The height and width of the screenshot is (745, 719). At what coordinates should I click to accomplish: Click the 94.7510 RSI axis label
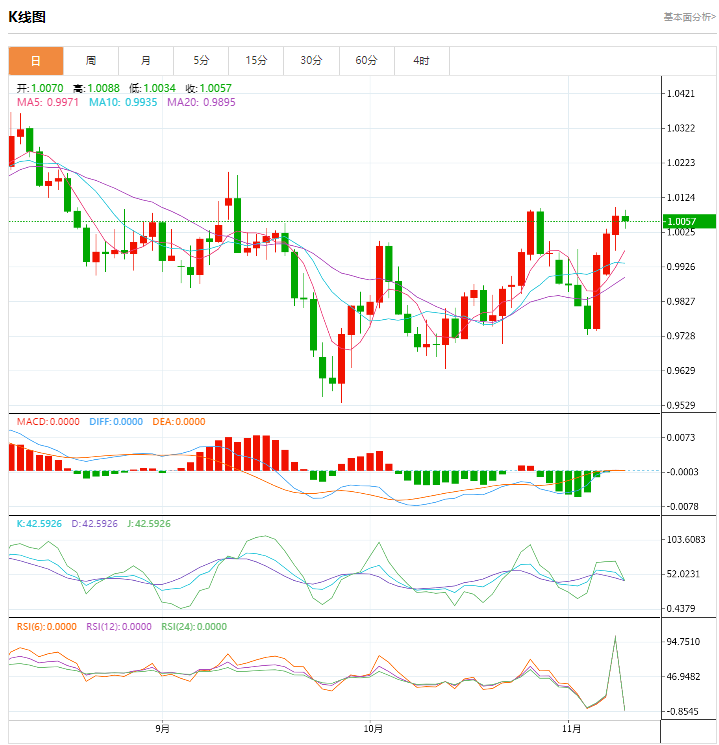(683, 642)
